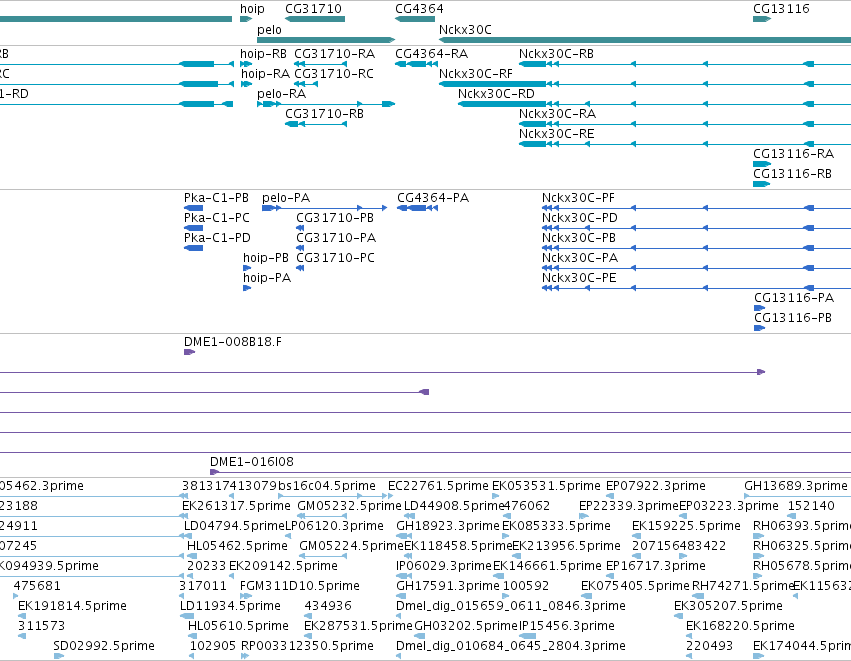Click the hoip-PA protein label
This screenshot has height=661, width=851.
[x=267, y=278]
